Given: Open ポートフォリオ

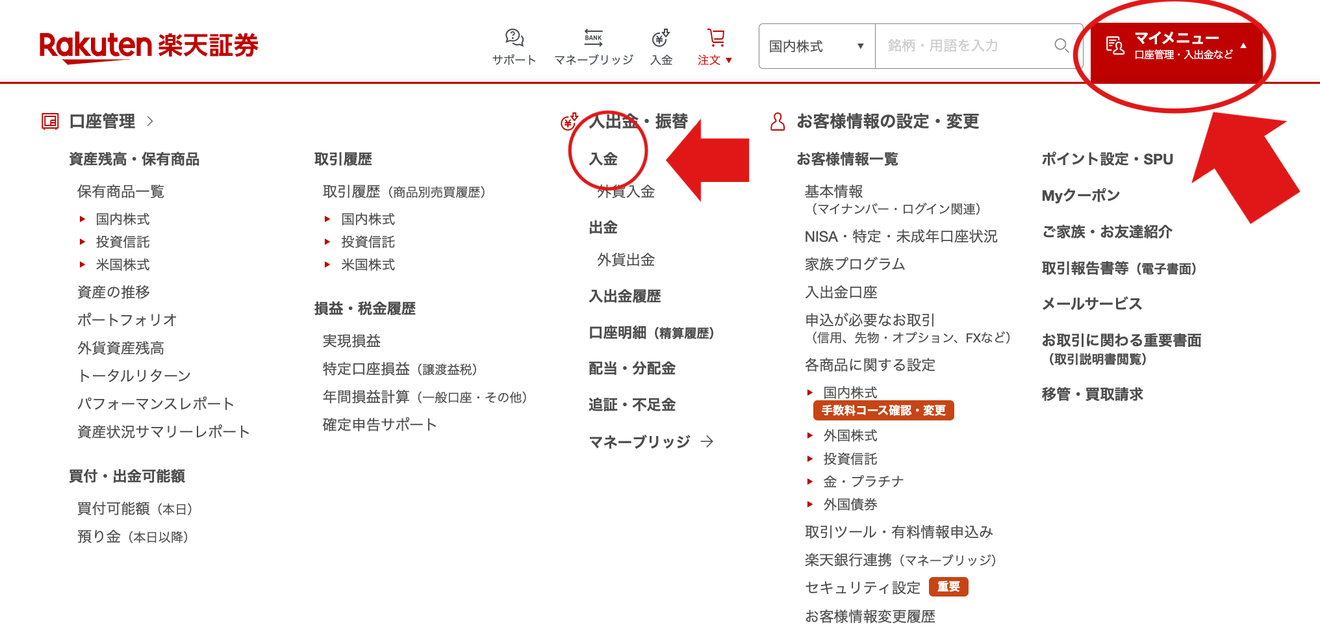Looking at the screenshot, I should 127,320.
